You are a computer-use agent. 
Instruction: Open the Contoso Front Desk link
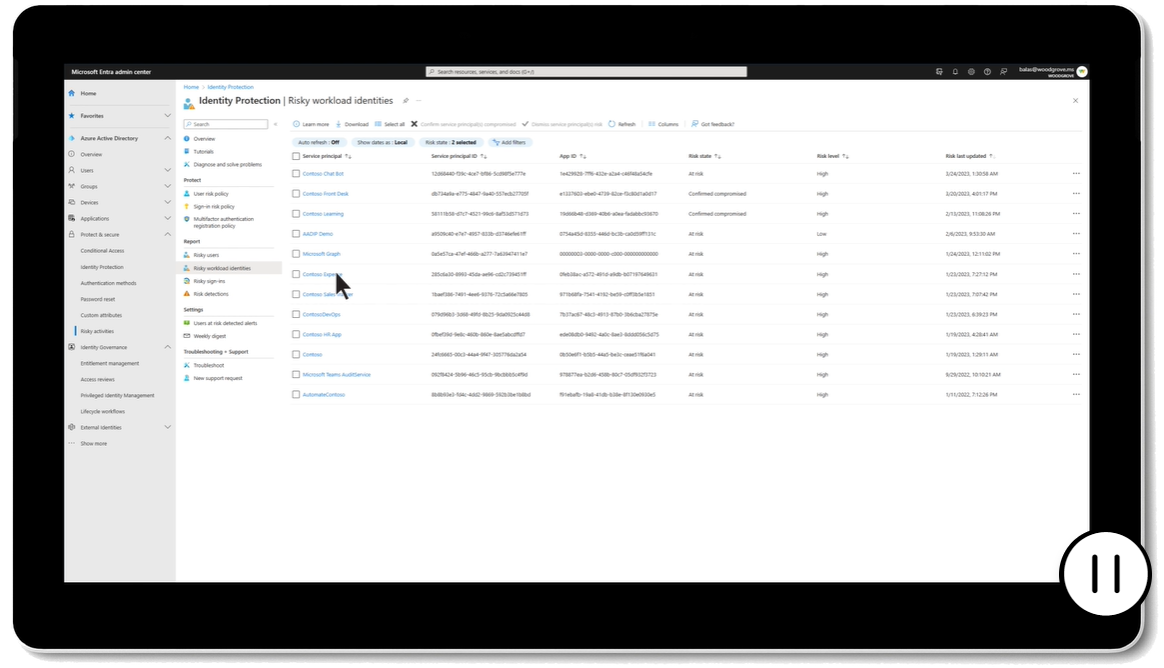[325, 194]
